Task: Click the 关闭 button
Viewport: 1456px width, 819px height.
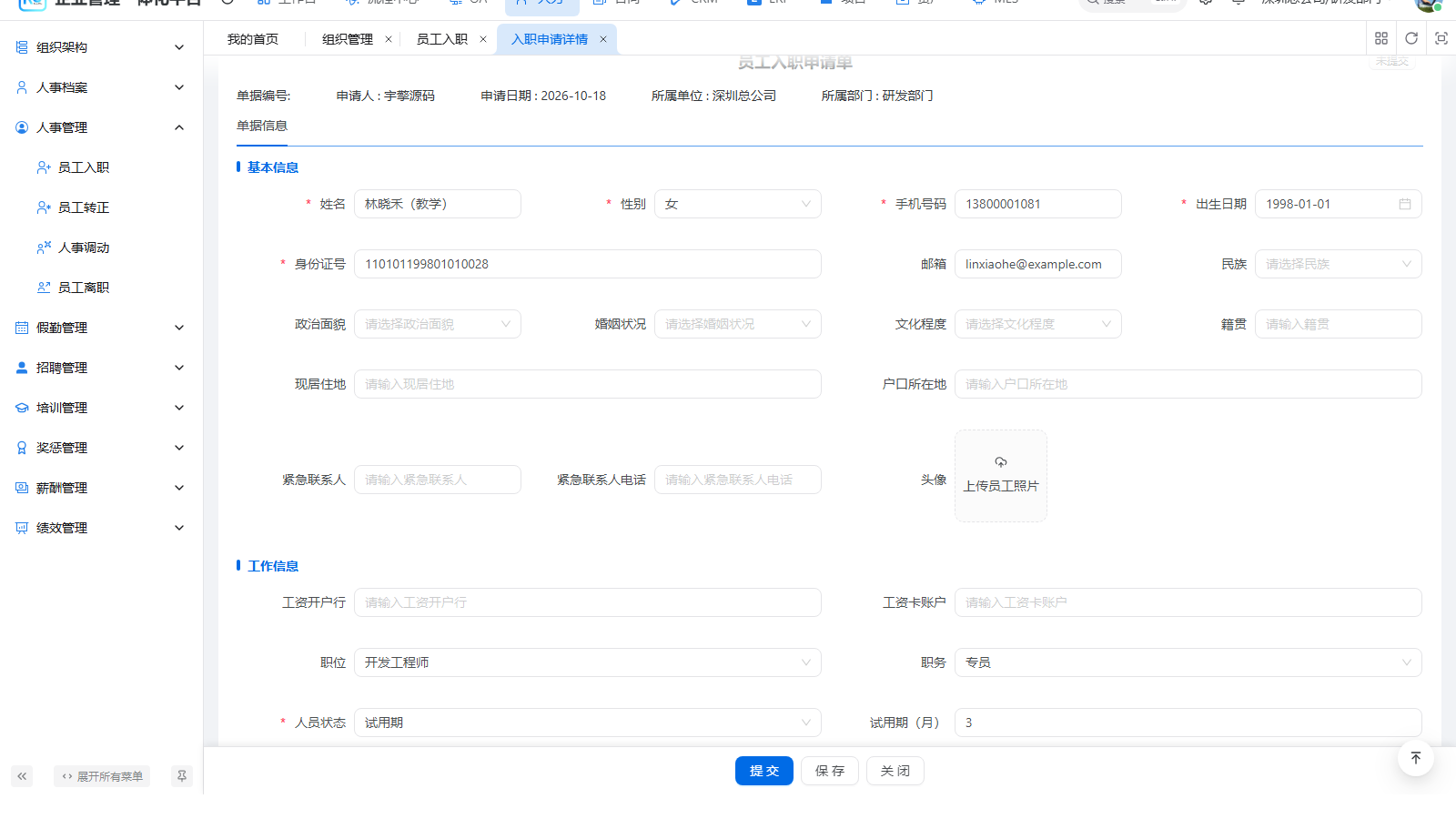Action: pyautogui.click(x=895, y=771)
